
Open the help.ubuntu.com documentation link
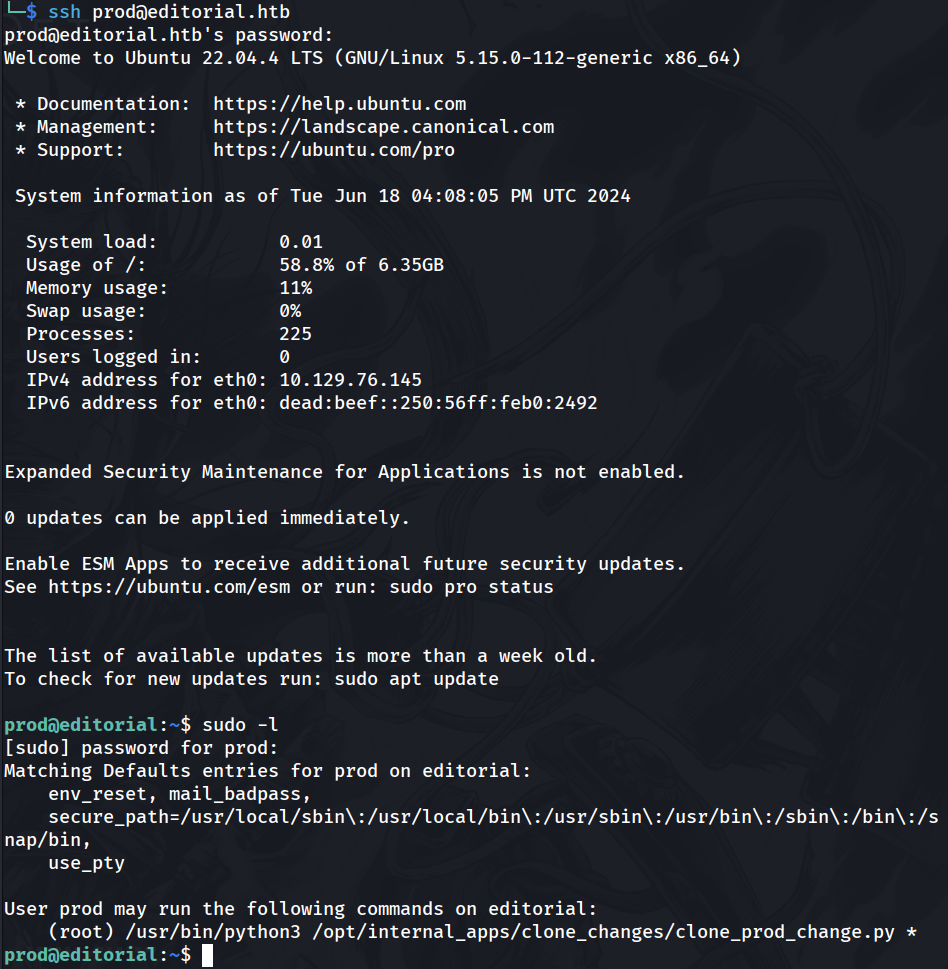point(339,104)
